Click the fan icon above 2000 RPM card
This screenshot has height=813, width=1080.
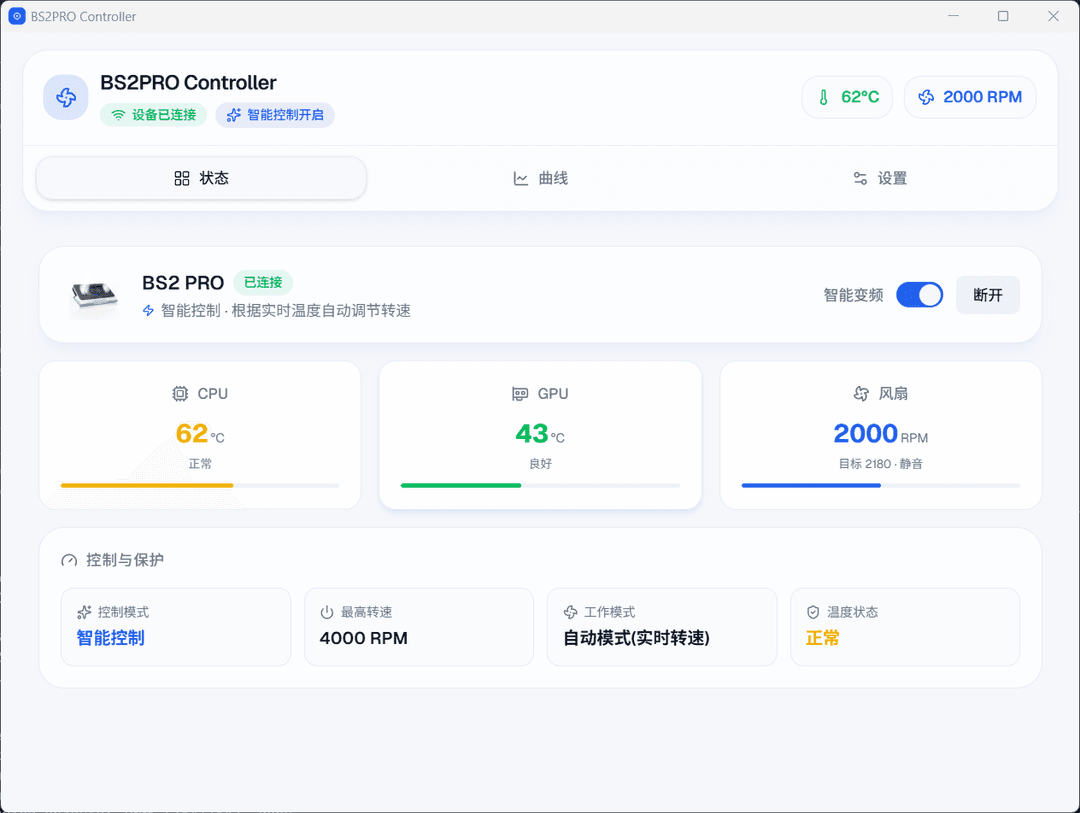point(860,394)
